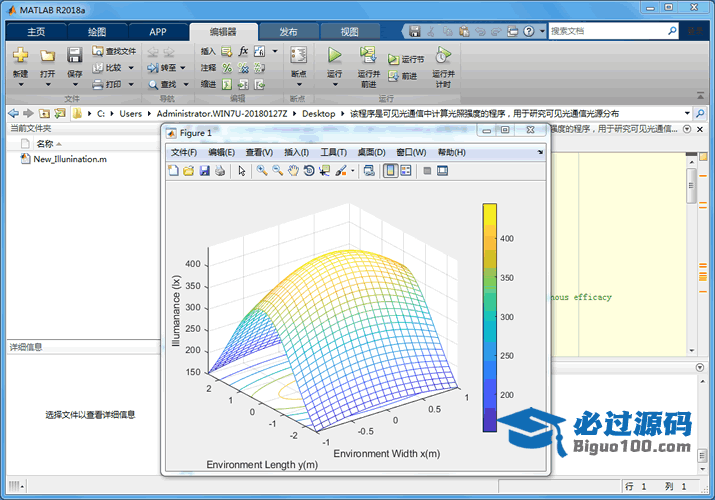The image size is (715, 500).
Task: Toggle the Show Plot Tools button
Action: [442, 171]
